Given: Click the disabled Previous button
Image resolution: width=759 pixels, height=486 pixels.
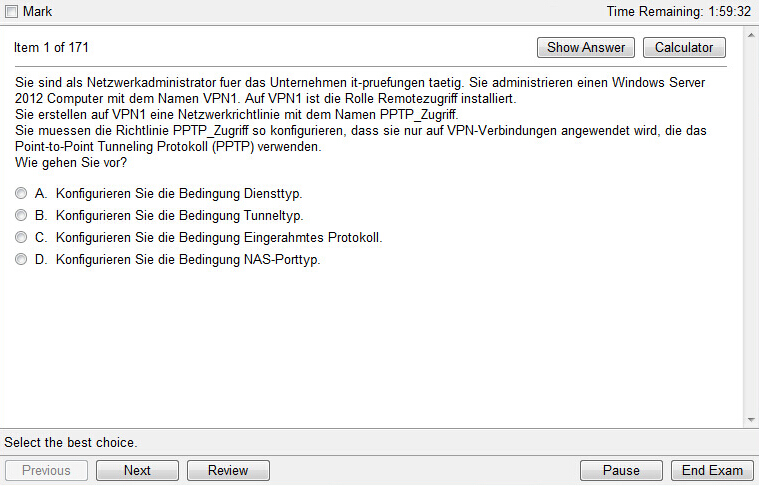Looking at the screenshot, I should coord(47,470).
